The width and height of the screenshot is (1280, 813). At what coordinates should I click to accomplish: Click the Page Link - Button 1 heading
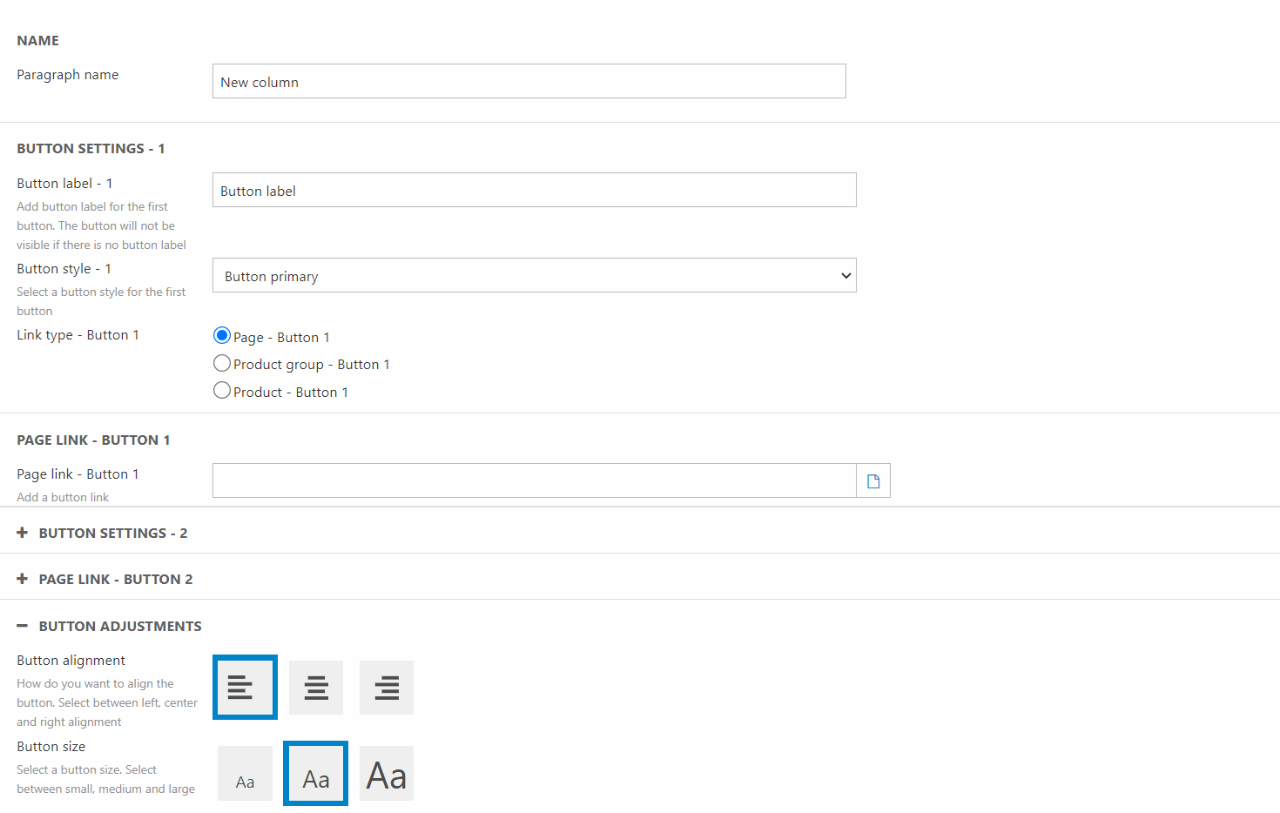tap(93, 440)
